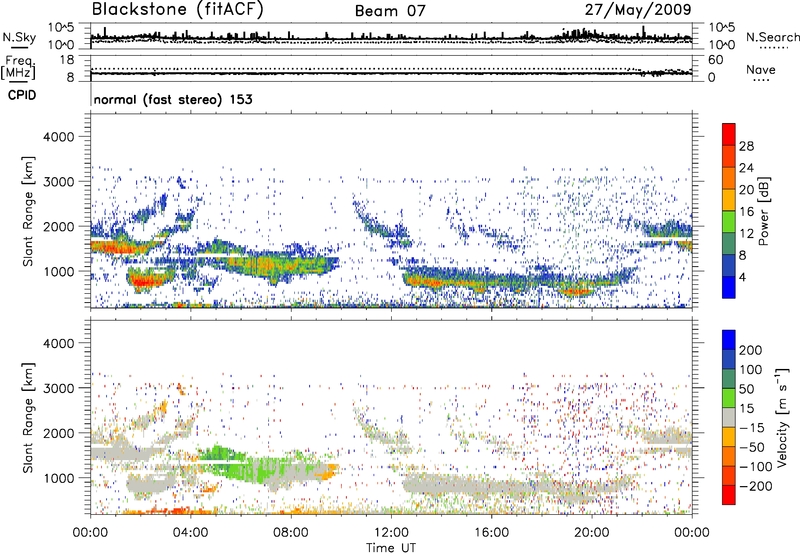800x554 pixels.
Task: Click the 'Beam 07' label
Action: coord(390,11)
